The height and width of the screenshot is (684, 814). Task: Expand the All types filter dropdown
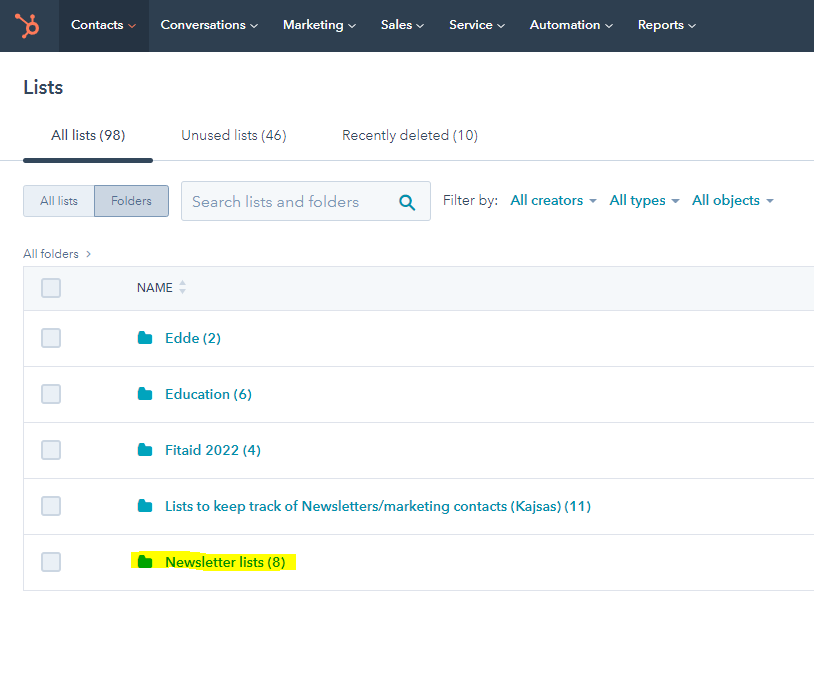pyautogui.click(x=644, y=201)
